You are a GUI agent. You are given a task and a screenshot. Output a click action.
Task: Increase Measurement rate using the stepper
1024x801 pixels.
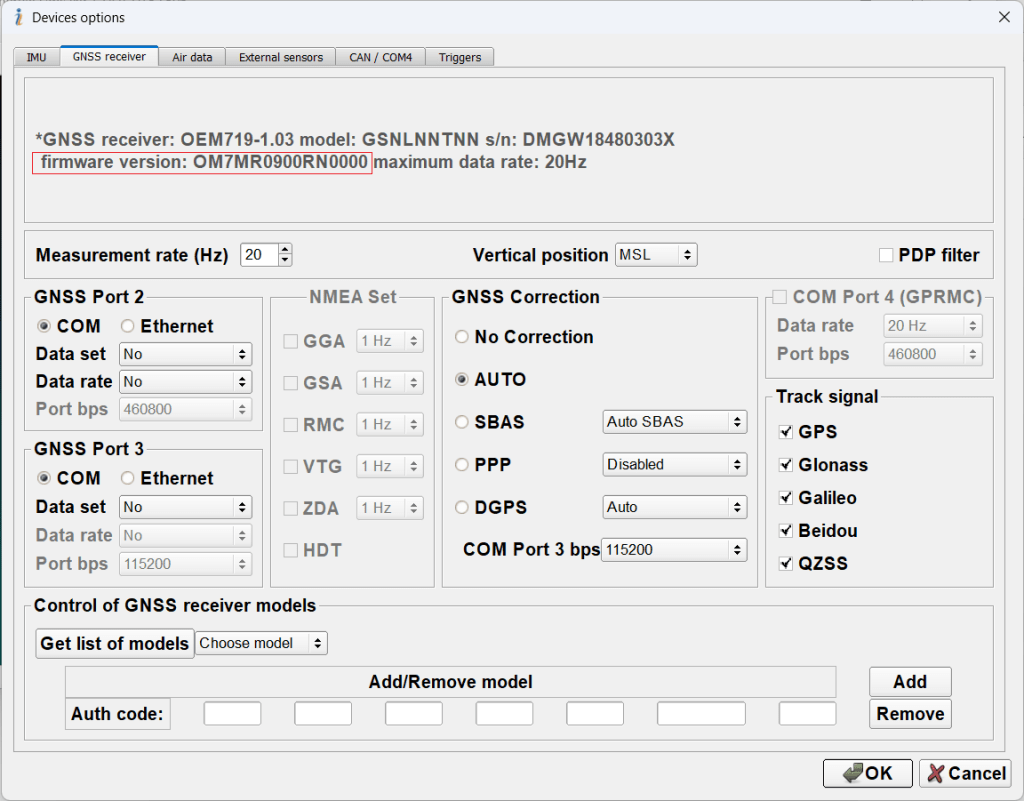coord(283,249)
